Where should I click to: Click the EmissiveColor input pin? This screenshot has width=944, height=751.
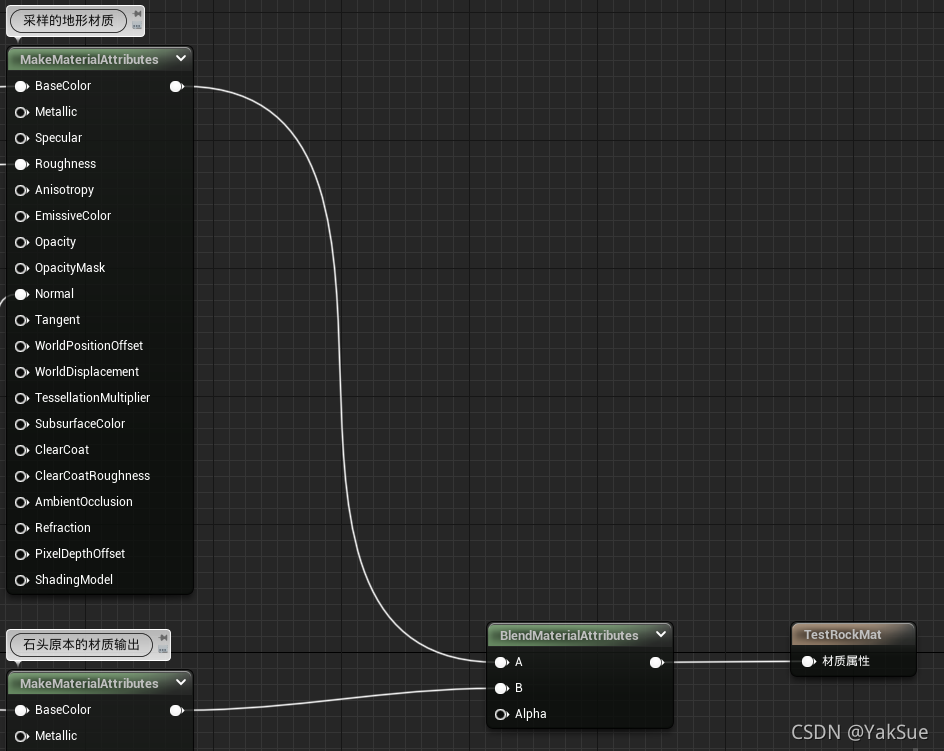22,216
